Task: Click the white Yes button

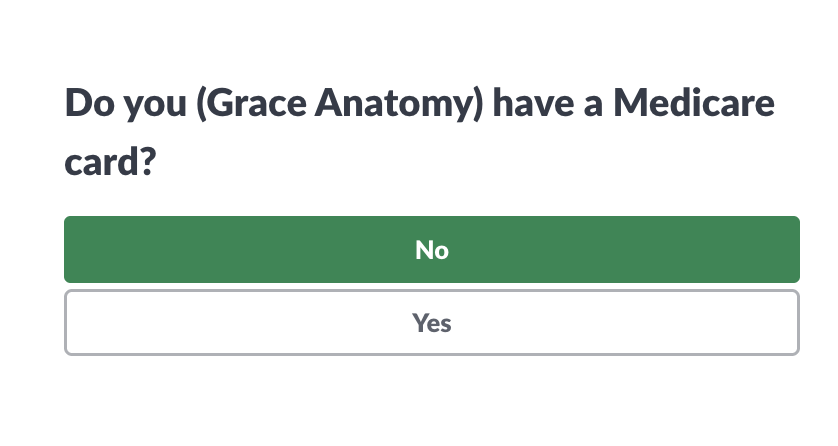Action: 431,323
